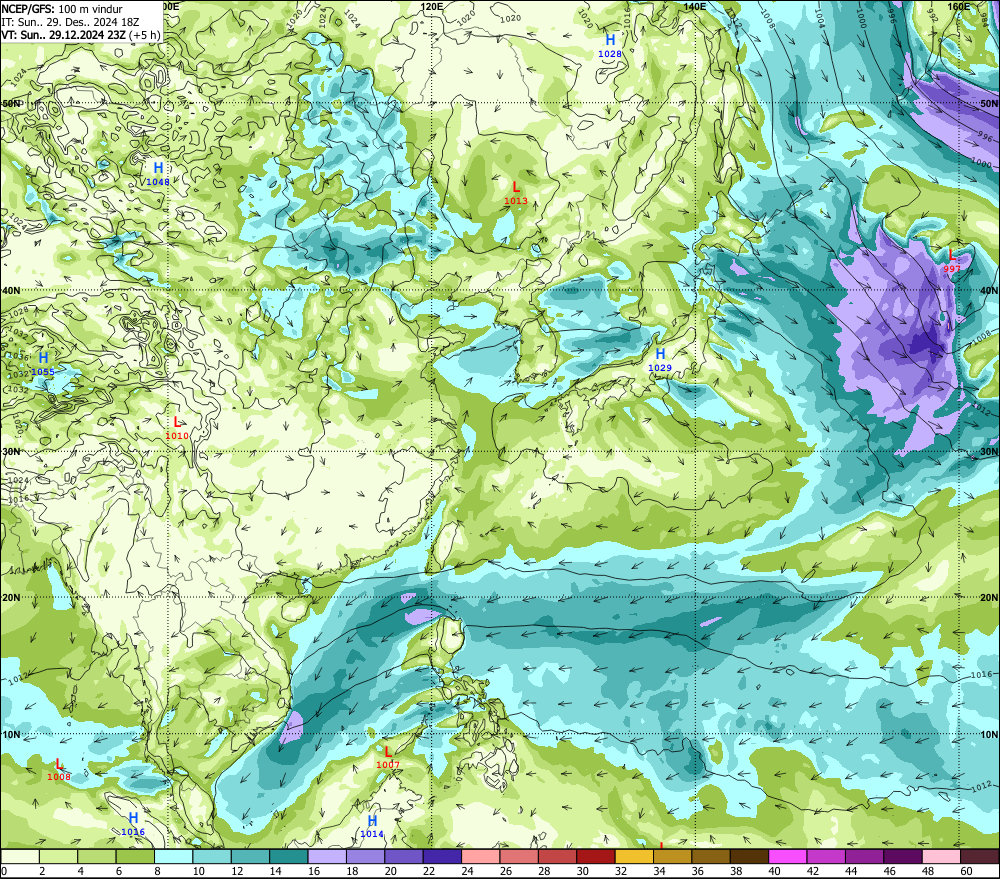Click the bright magenta 40–42 legend swatch
This screenshot has height=879, width=1000.
pyautogui.click(x=788, y=856)
